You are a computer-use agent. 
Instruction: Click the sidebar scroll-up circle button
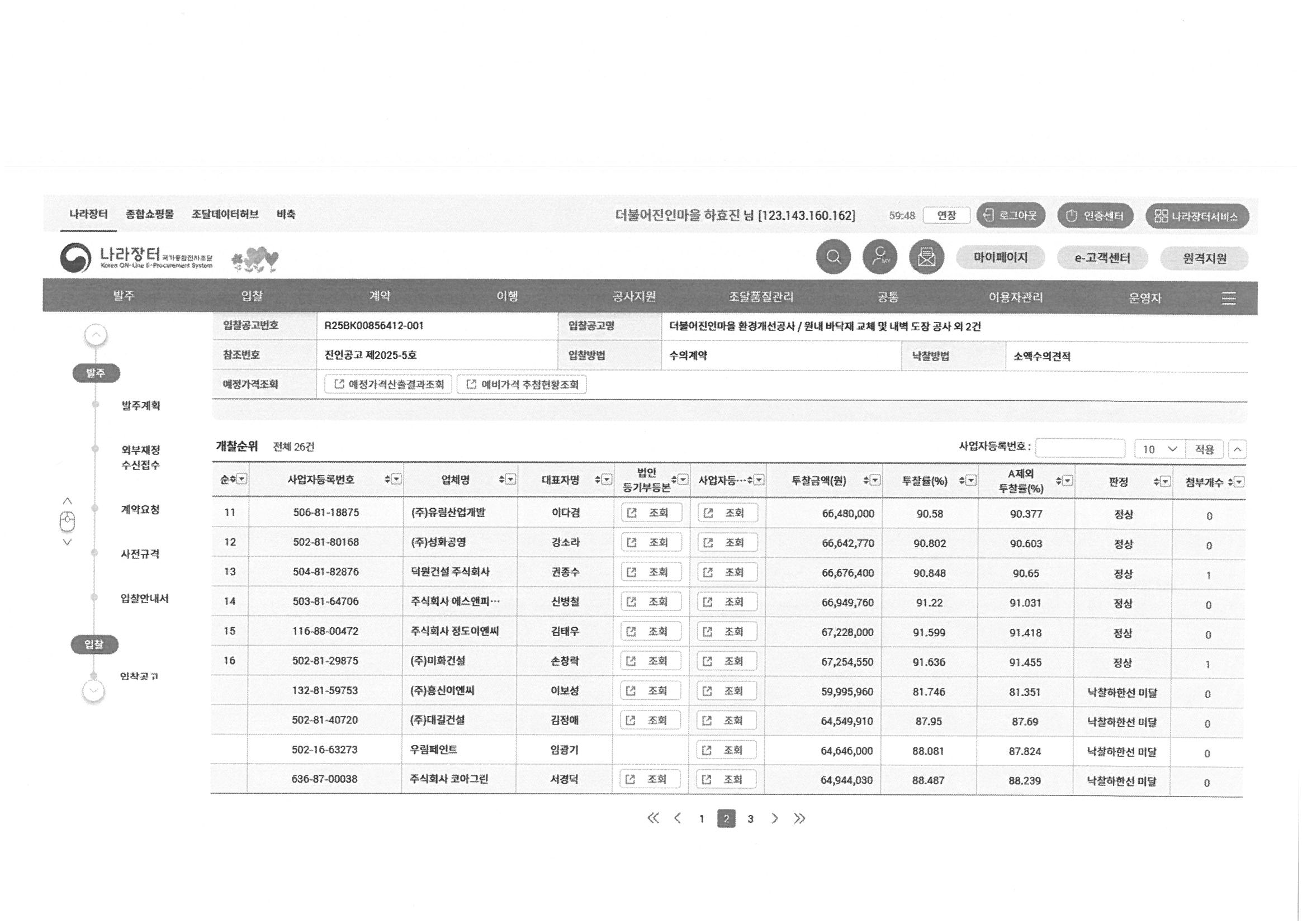(x=96, y=335)
